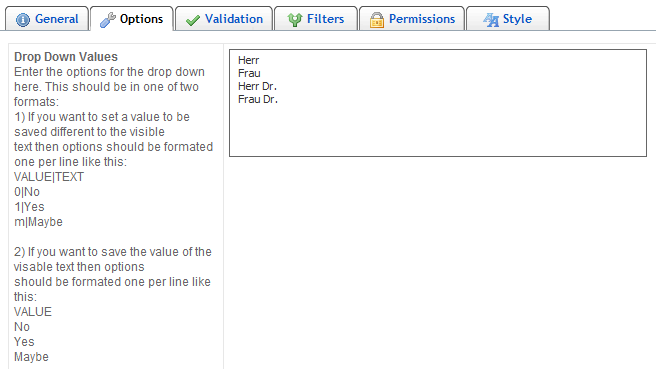The width and height of the screenshot is (656, 369).
Task: Place cursor on 'Frau Dr.' line
Action: click(258, 99)
